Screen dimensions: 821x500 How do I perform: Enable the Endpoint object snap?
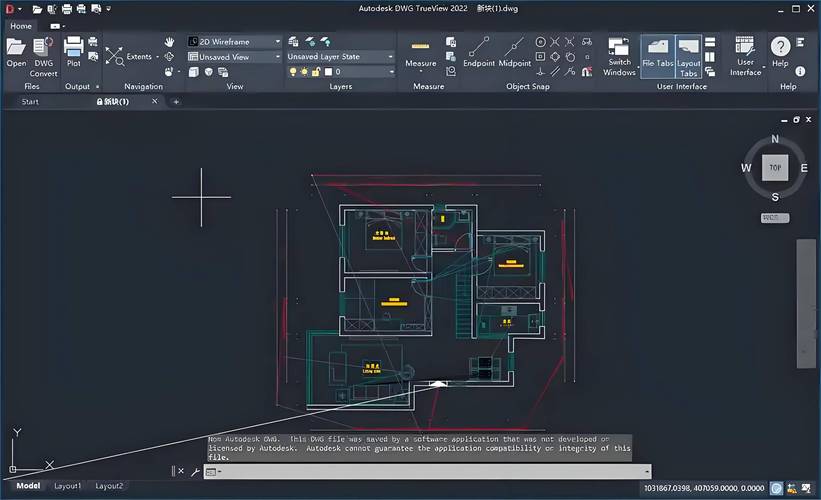pyautogui.click(x=478, y=52)
